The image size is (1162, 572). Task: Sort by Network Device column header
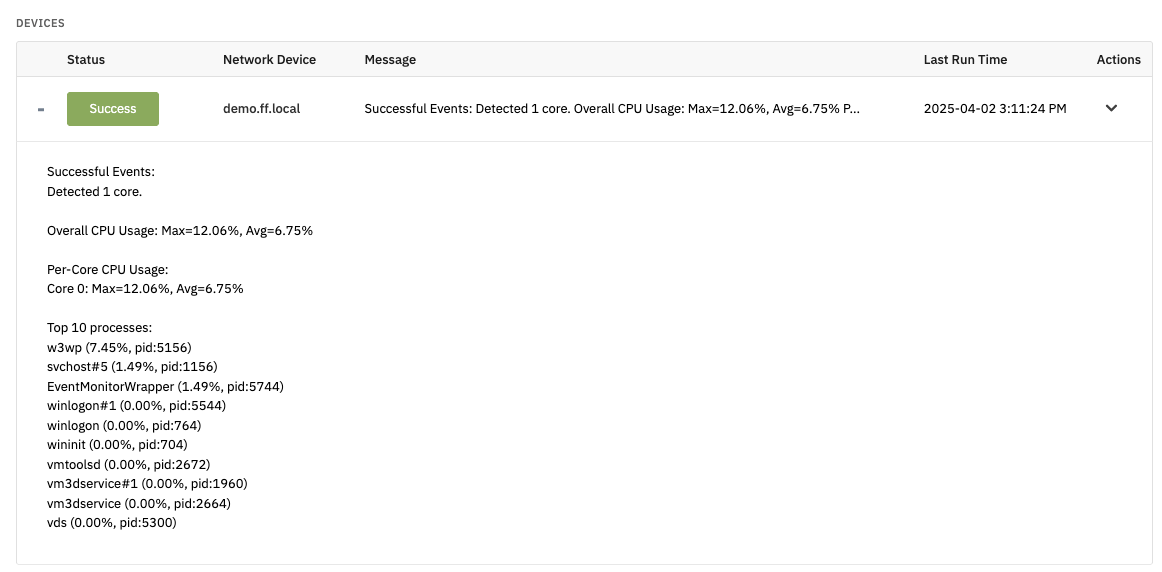tap(270, 59)
